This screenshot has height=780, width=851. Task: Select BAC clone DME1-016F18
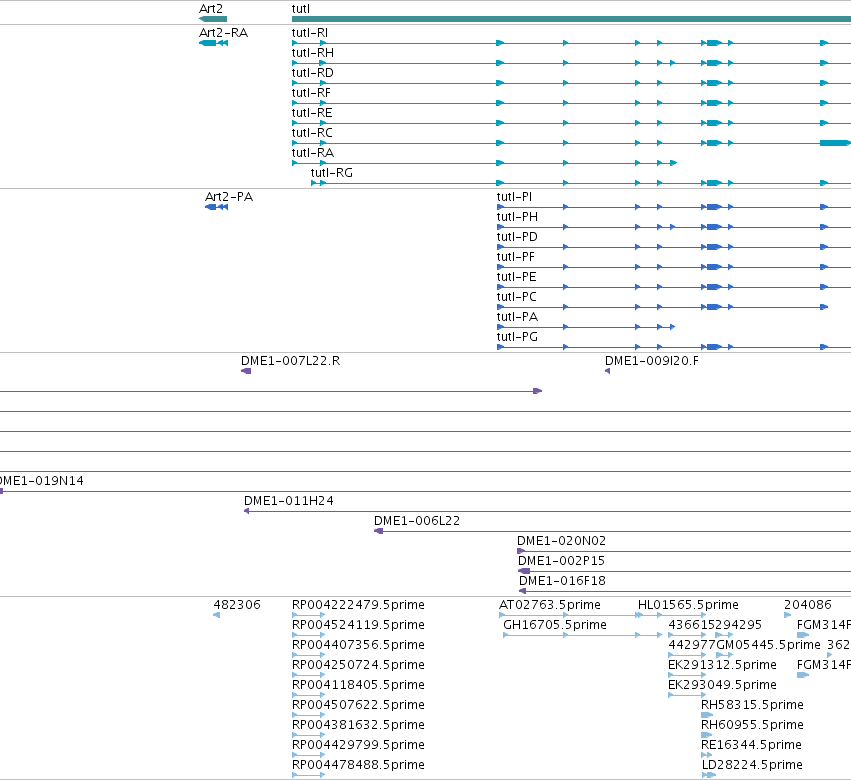tap(562, 581)
